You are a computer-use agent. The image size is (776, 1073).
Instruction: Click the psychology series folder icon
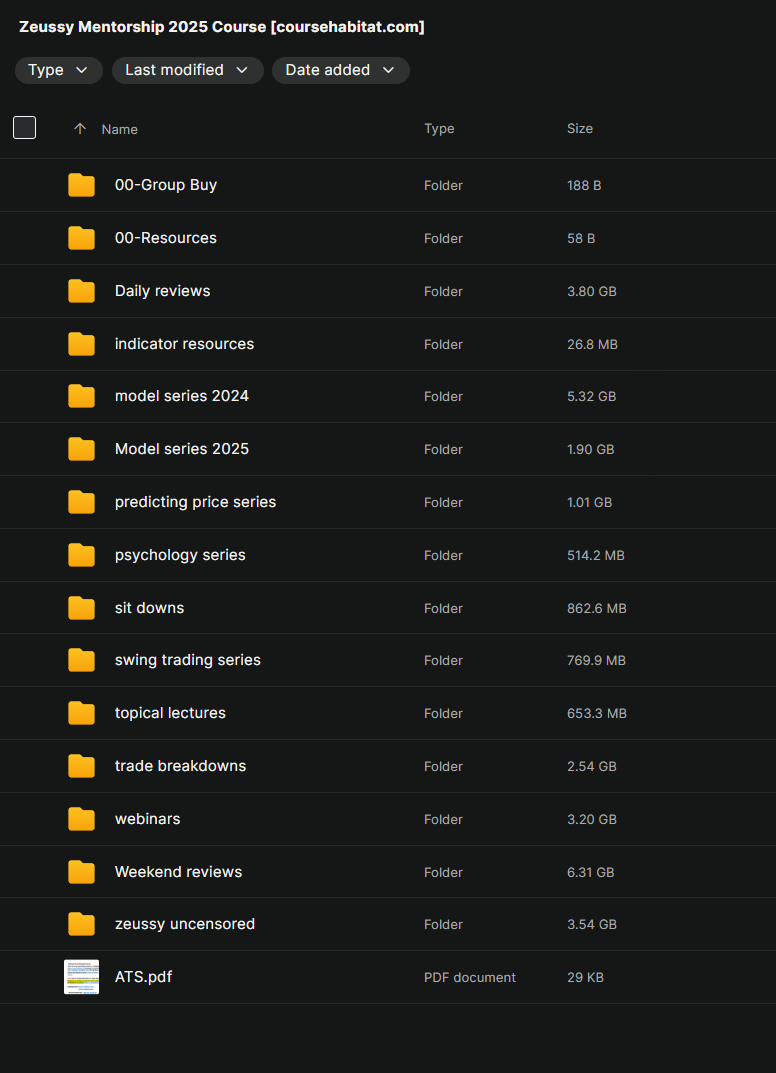[81, 555]
